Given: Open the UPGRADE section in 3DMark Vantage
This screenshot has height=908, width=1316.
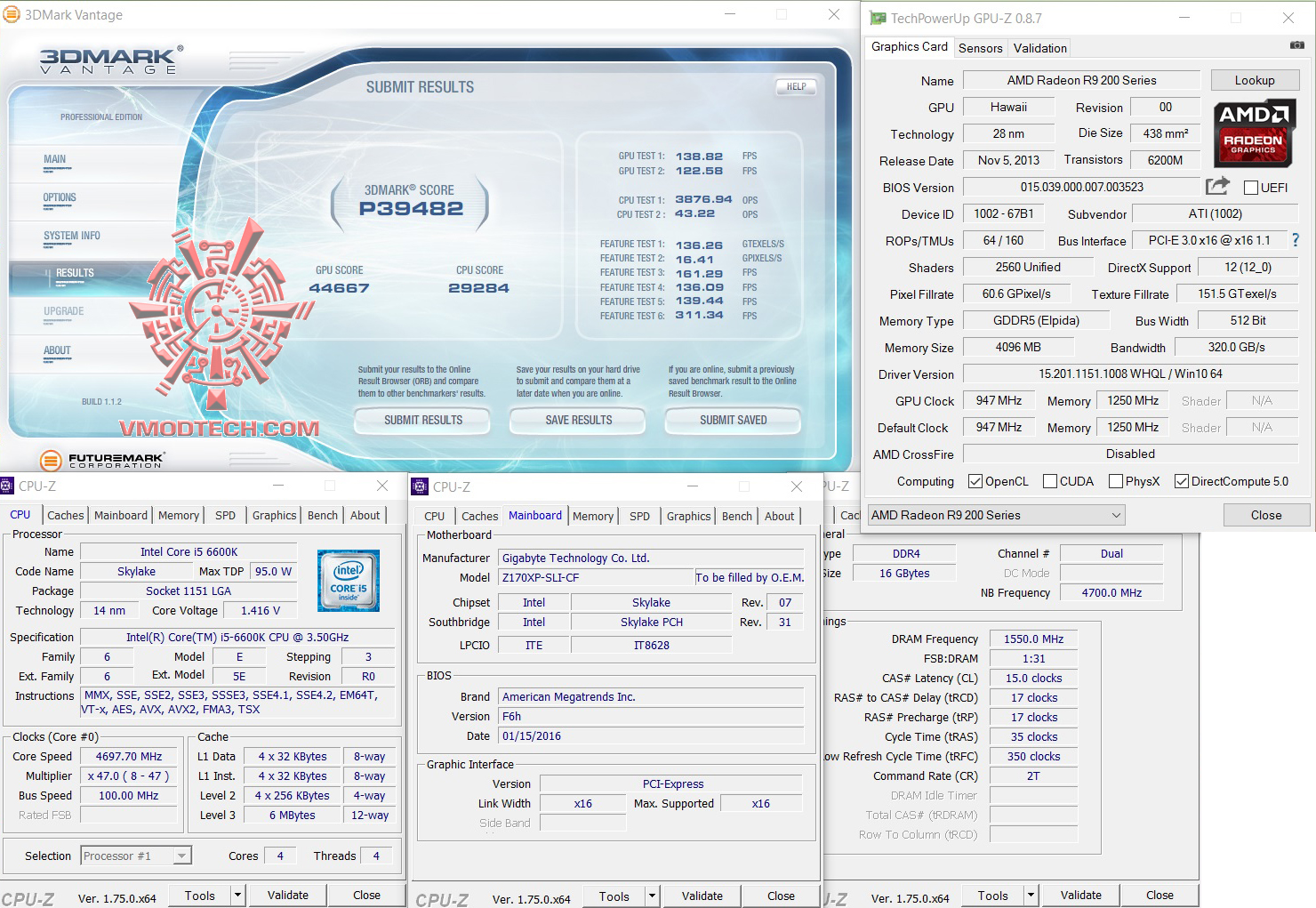Looking at the screenshot, I should (64, 311).
